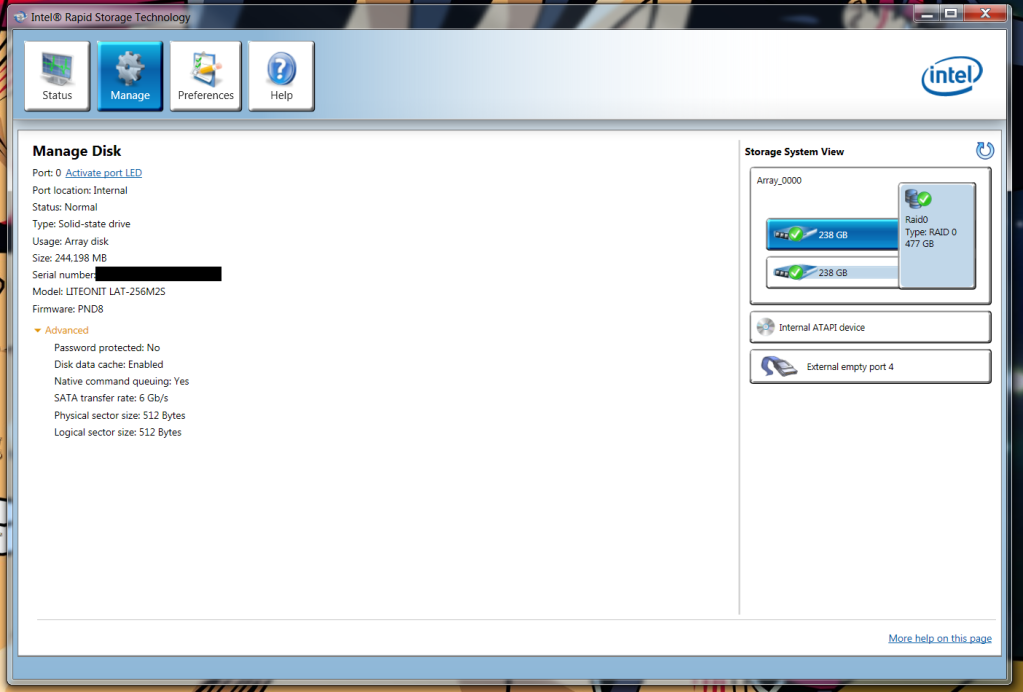
Task: Click the text 'Logical sector size: 512 Bytes'
Action: click(x=117, y=432)
